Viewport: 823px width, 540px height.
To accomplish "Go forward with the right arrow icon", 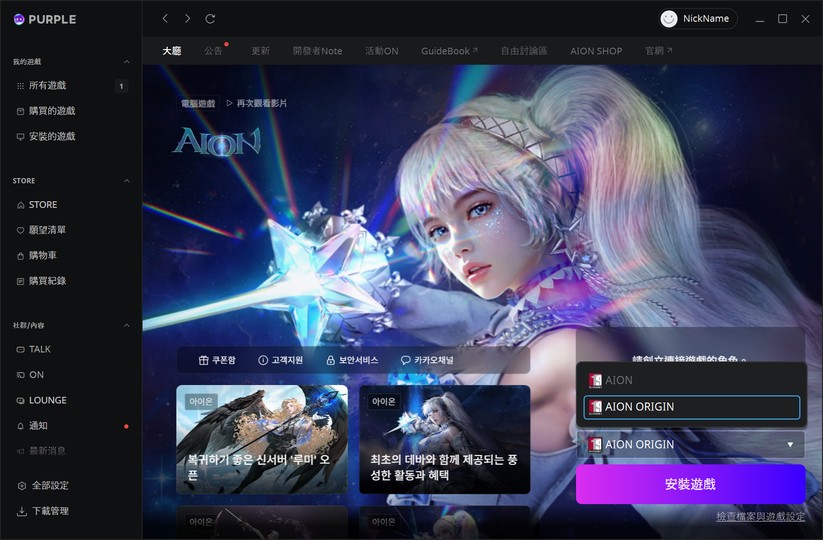I will coord(187,19).
